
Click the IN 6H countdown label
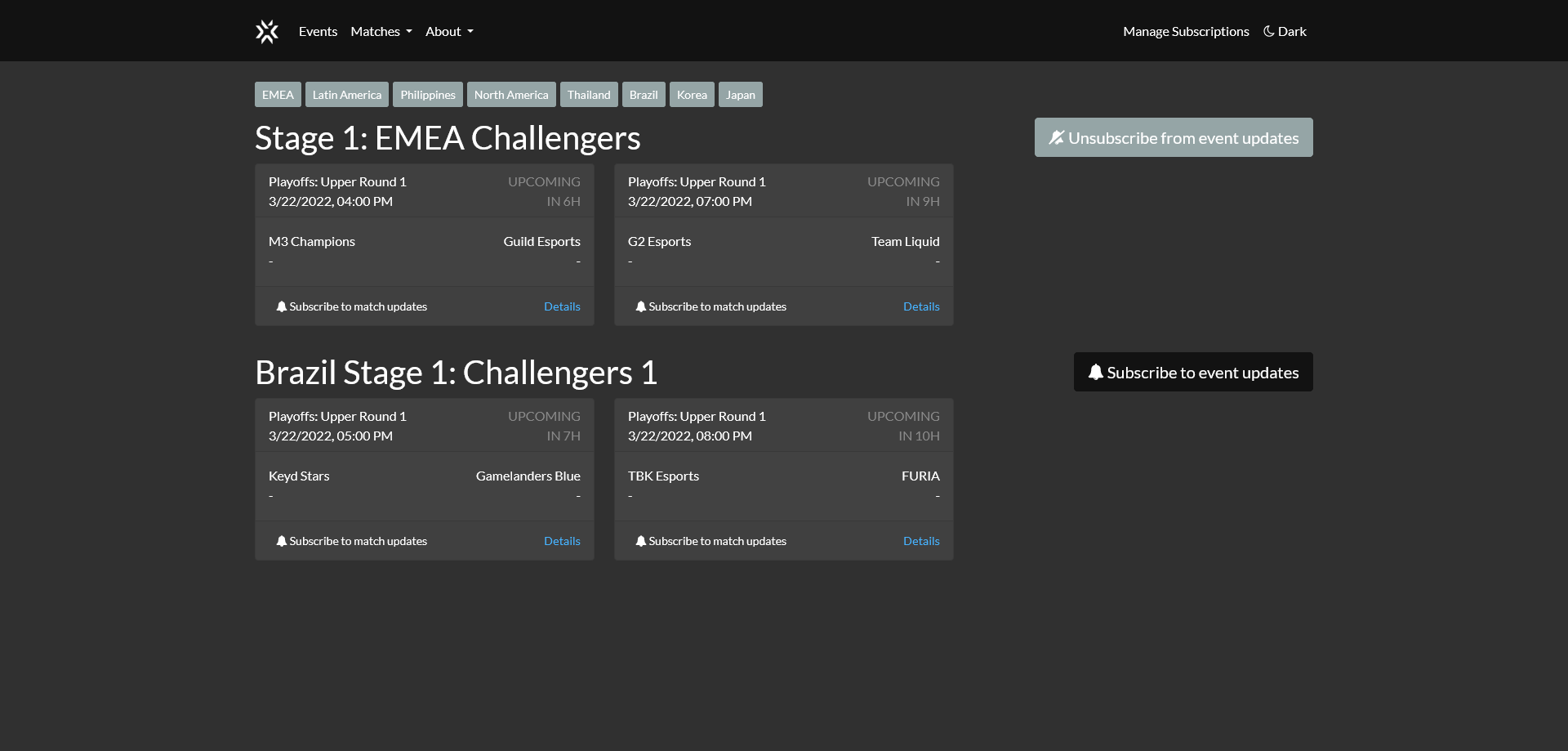click(563, 201)
